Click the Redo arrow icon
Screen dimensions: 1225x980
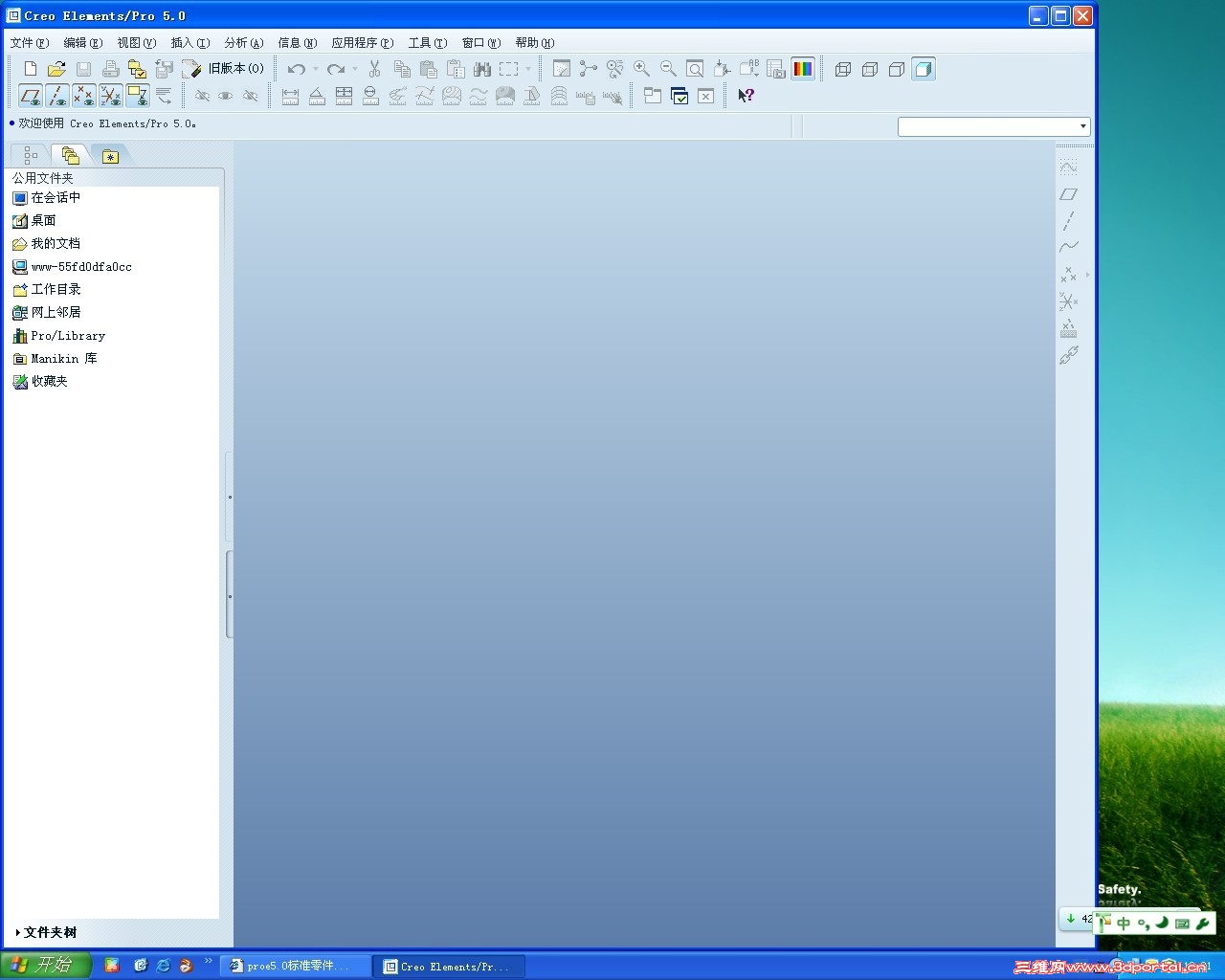pyautogui.click(x=336, y=69)
